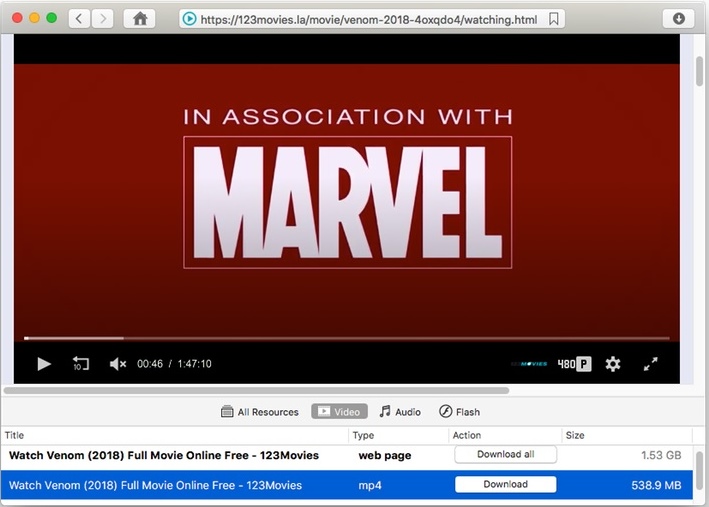Image resolution: width=709 pixels, height=507 pixels.
Task: Play the Venom video
Action: pyautogui.click(x=44, y=364)
